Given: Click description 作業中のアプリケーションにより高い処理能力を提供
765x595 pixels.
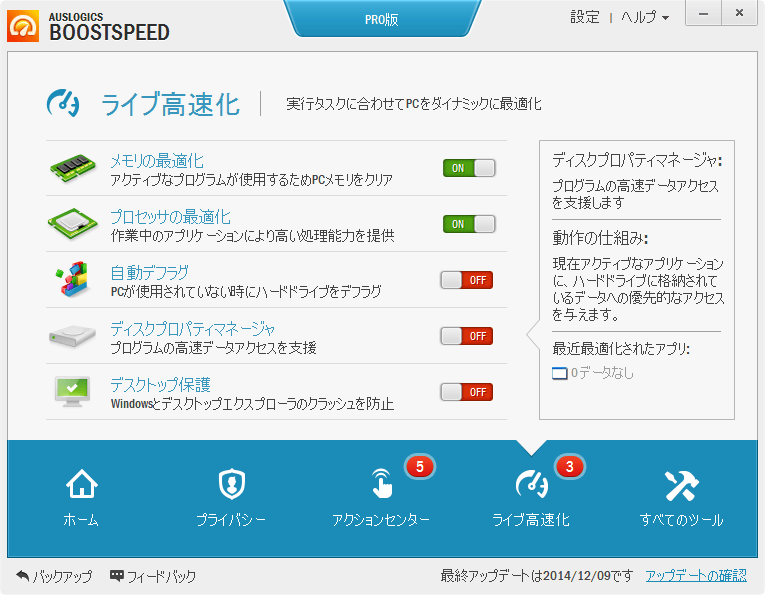Looking at the screenshot, I should click(x=252, y=236).
